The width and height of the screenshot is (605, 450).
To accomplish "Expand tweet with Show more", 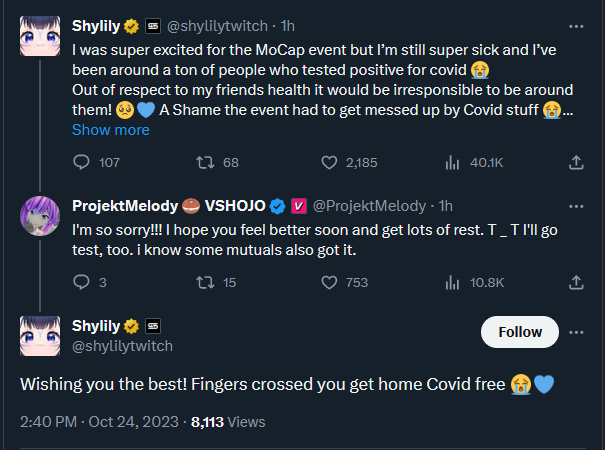I will tap(110, 130).
